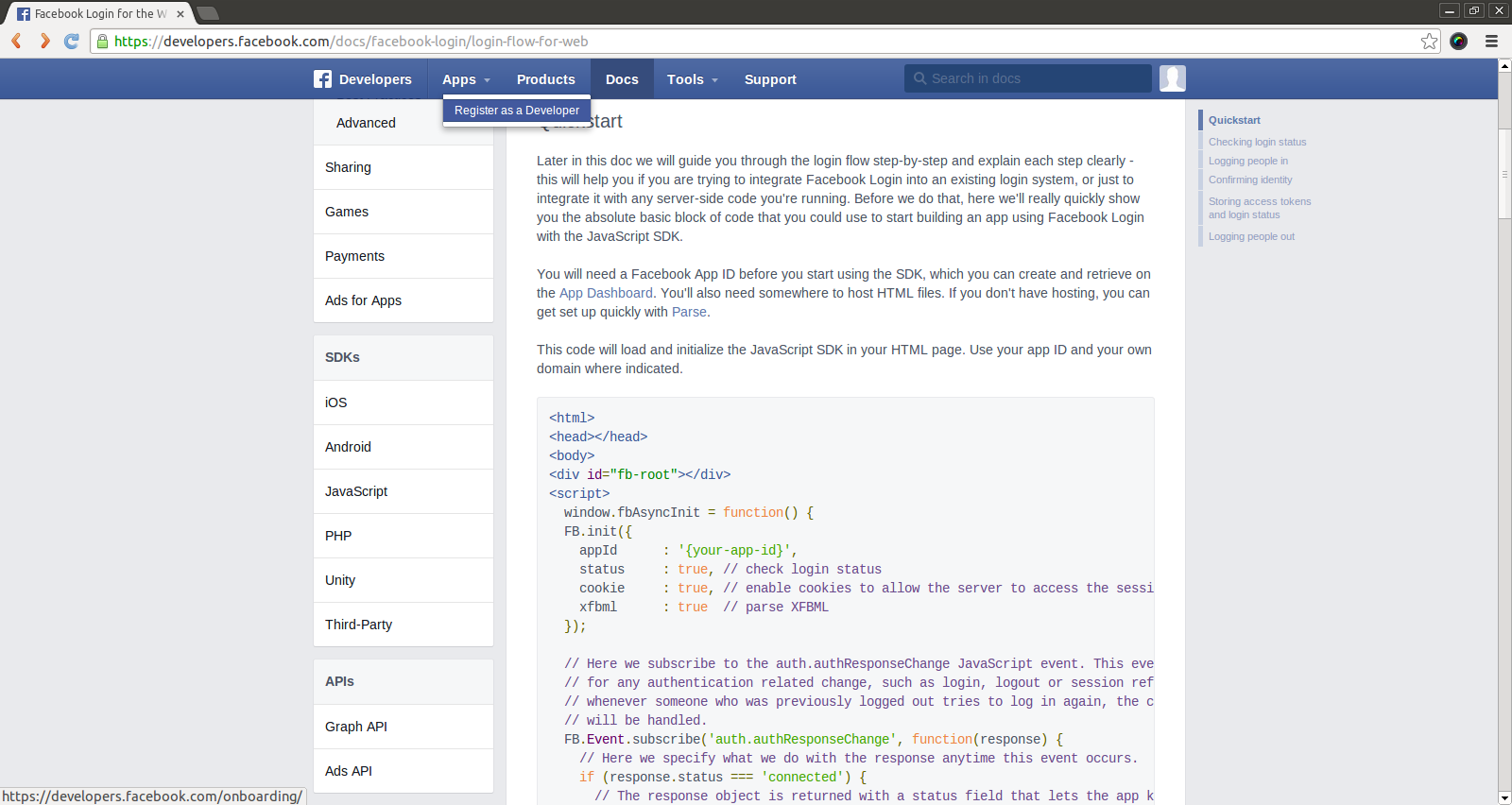Open Unity SDK docs
This screenshot has width=1512, height=805.
point(404,580)
